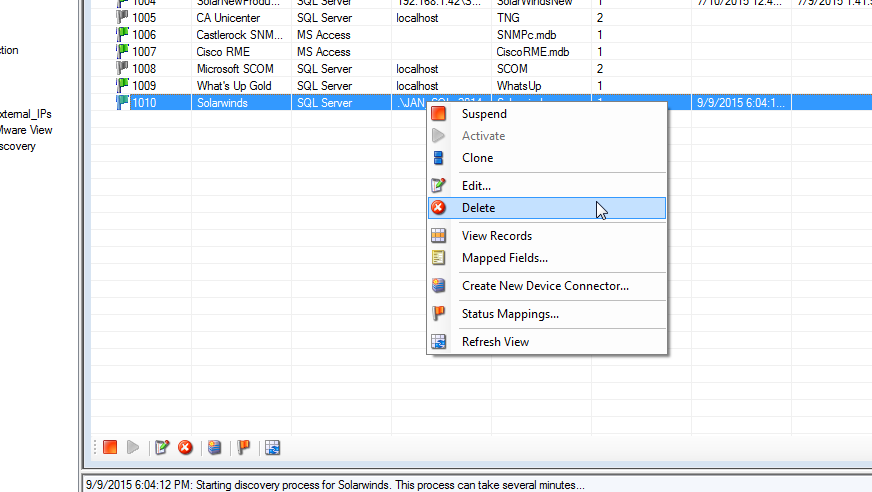Image resolution: width=872 pixels, height=492 pixels.
Task: Click the gray Activate arrow in bottom toolbar
Action: coord(133,447)
